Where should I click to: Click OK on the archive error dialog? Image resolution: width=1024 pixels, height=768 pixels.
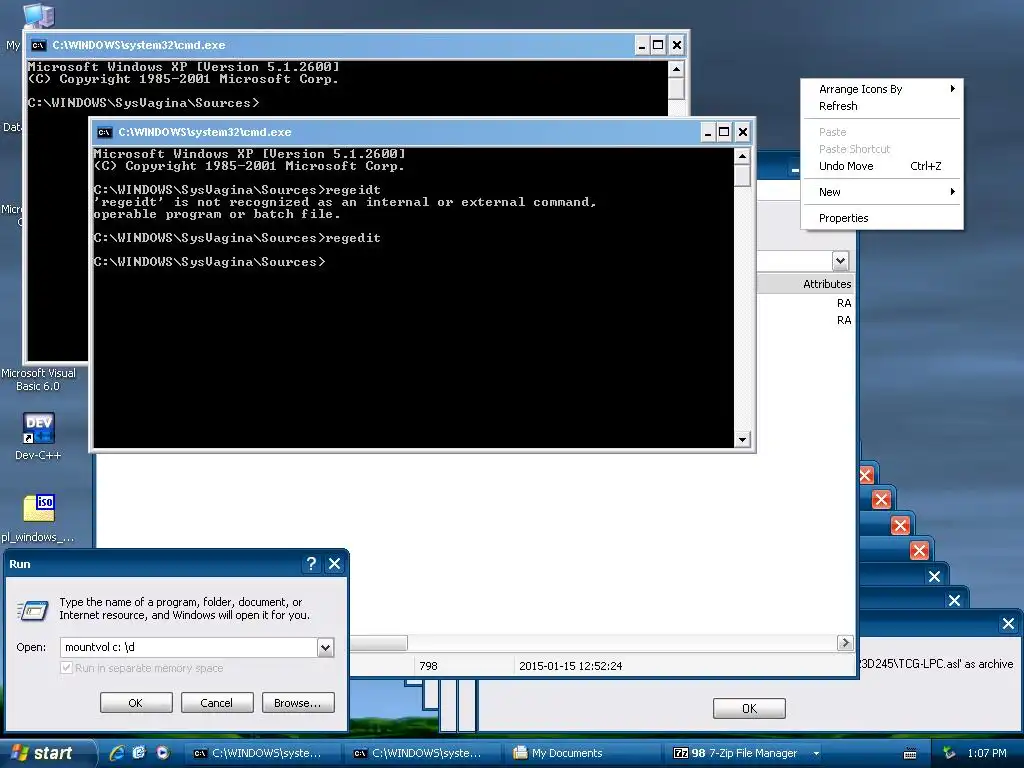[x=749, y=709]
